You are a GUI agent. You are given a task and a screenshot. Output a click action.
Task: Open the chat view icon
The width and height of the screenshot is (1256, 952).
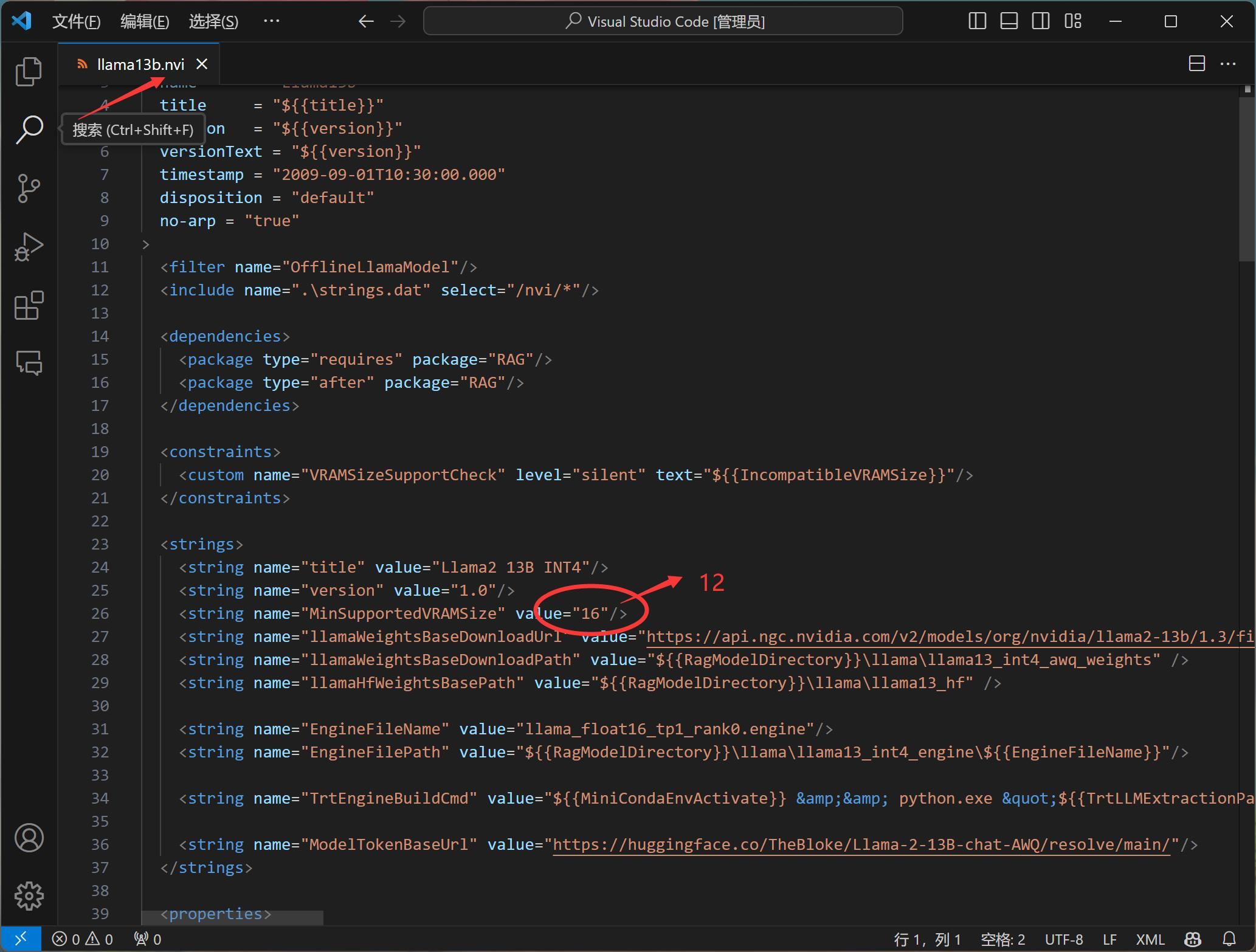[29, 363]
